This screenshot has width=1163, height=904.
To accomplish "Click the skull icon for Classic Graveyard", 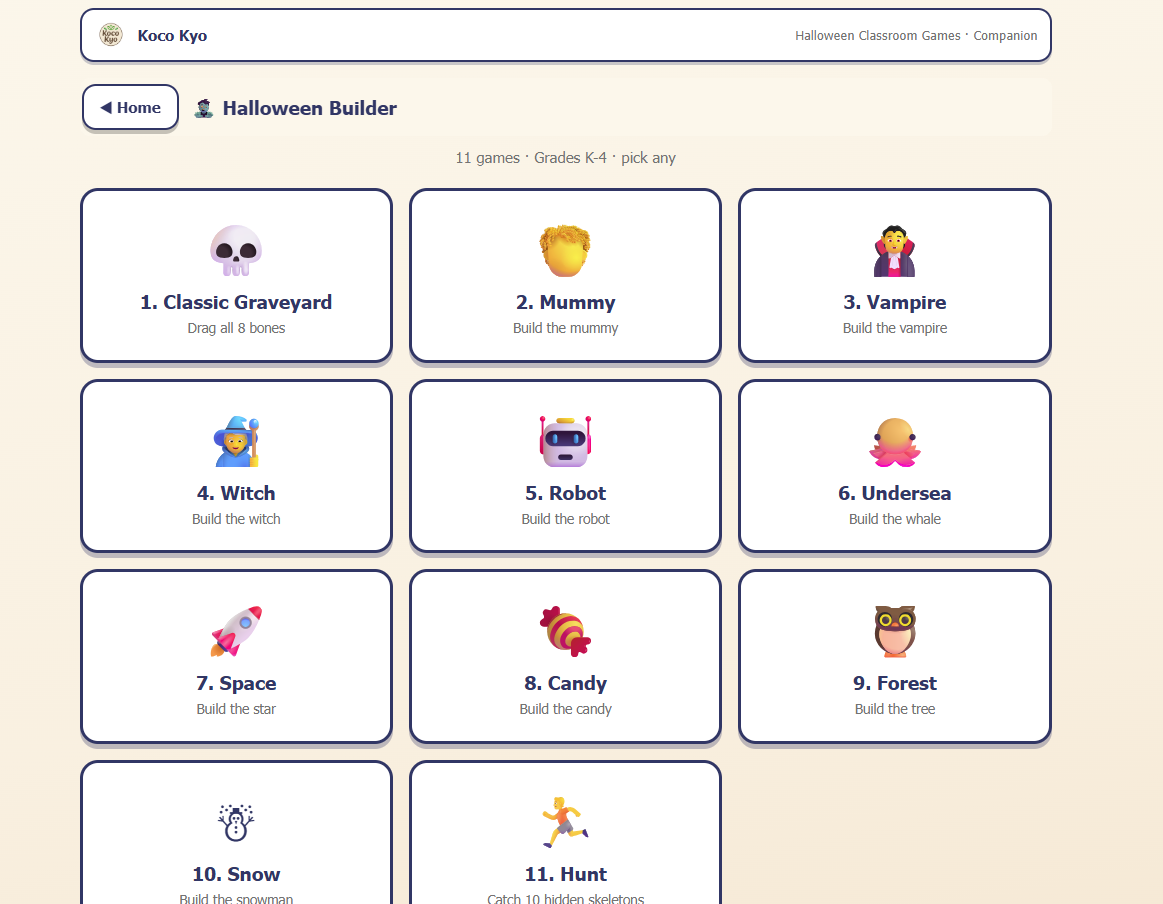I will 236,251.
